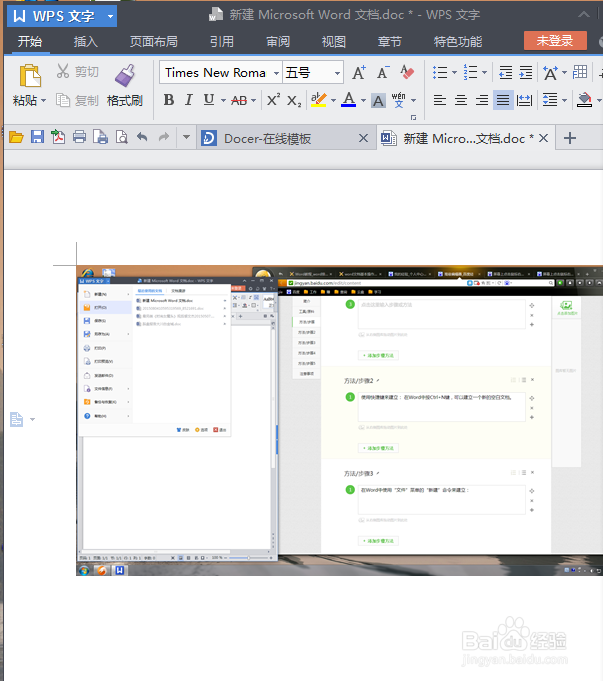This screenshot has height=681, width=603.
Task: Apply superscript X² formatting
Action: (273, 100)
